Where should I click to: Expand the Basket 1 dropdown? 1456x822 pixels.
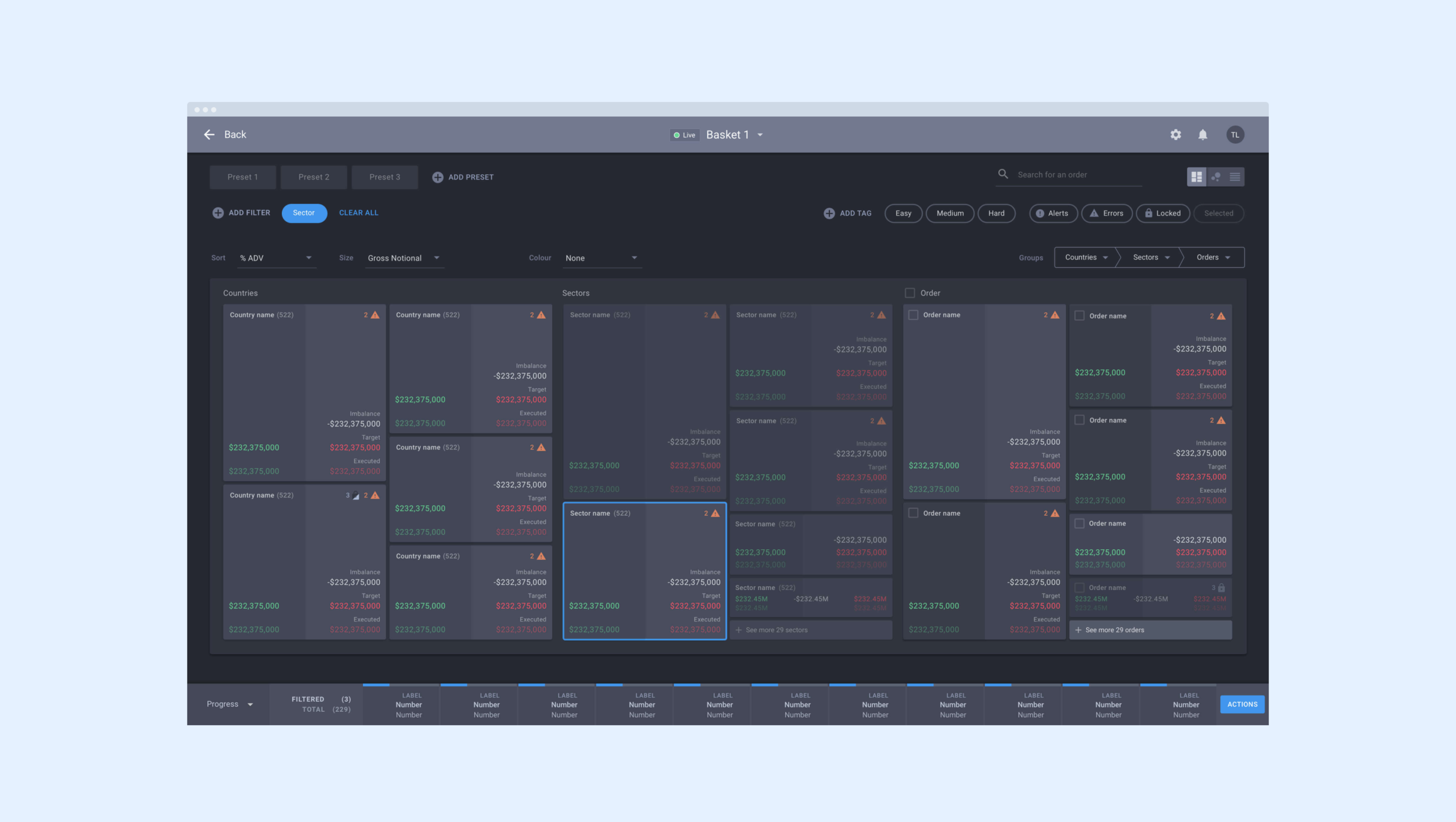(760, 135)
